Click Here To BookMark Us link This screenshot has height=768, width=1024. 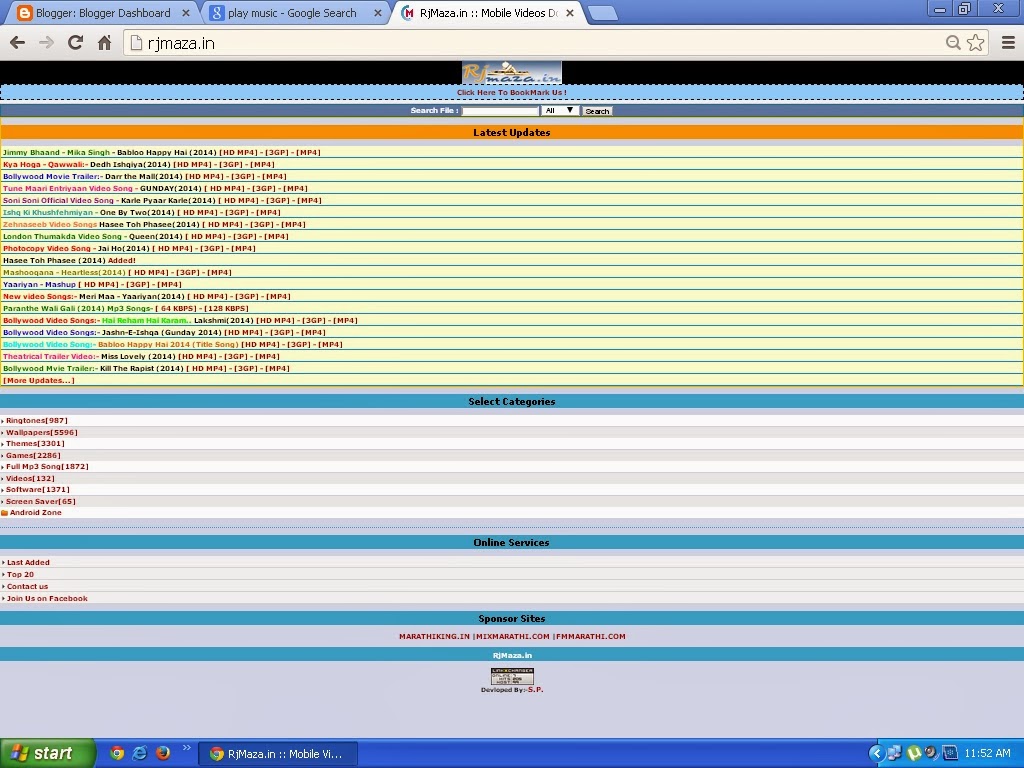point(512,93)
